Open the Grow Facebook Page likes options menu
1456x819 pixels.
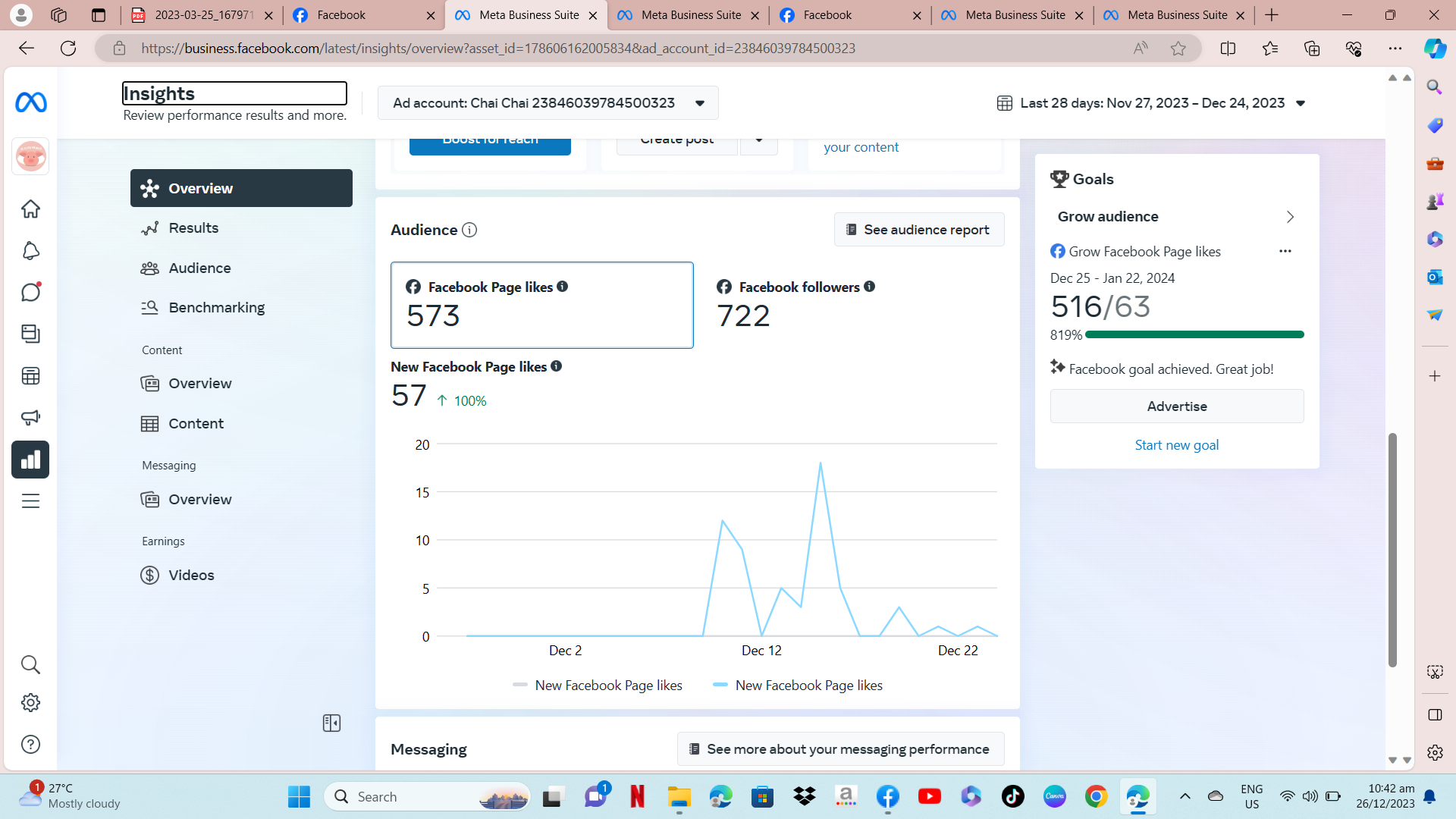1285,251
